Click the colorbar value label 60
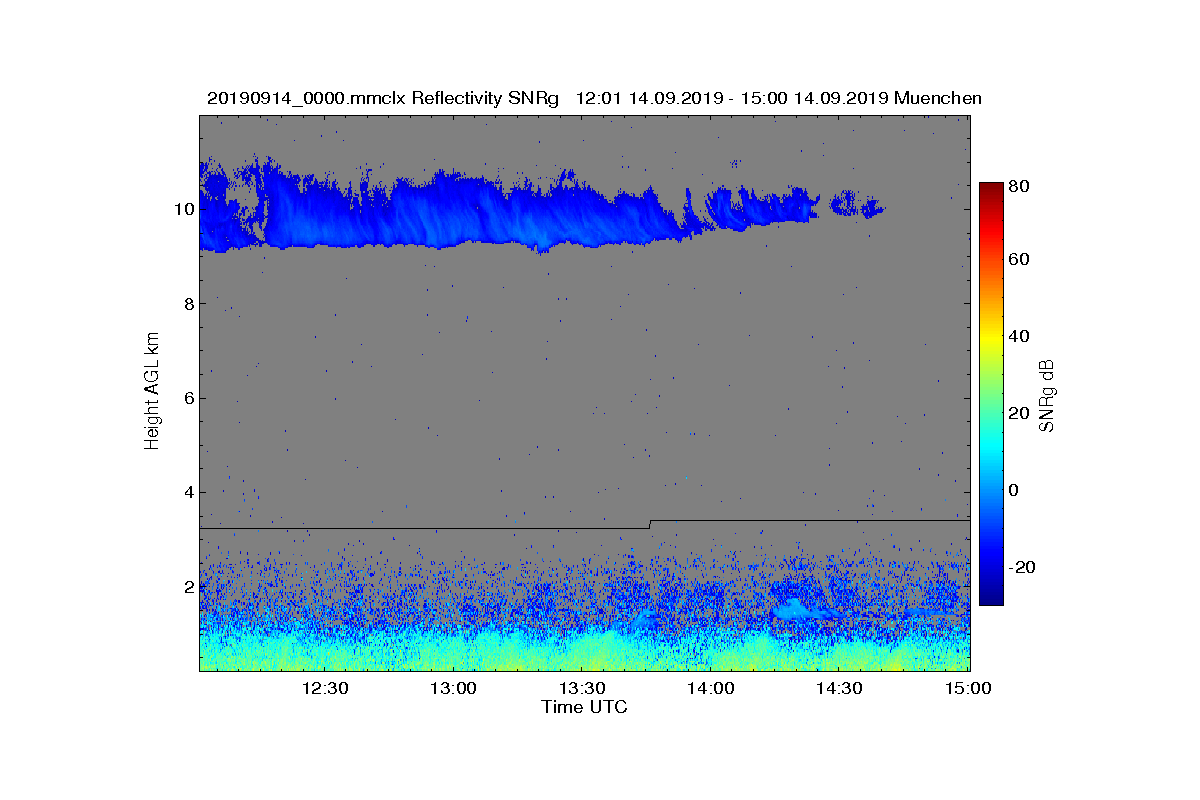The image size is (1200, 800). pos(1021,260)
